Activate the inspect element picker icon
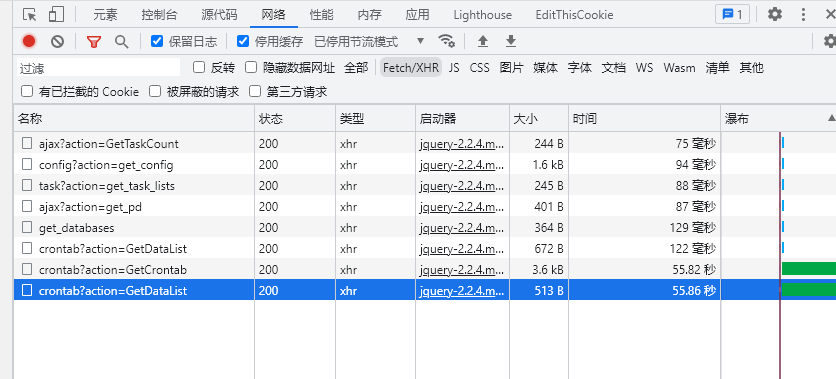The image size is (836, 379). pyautogui.click(x=30, y=14)
